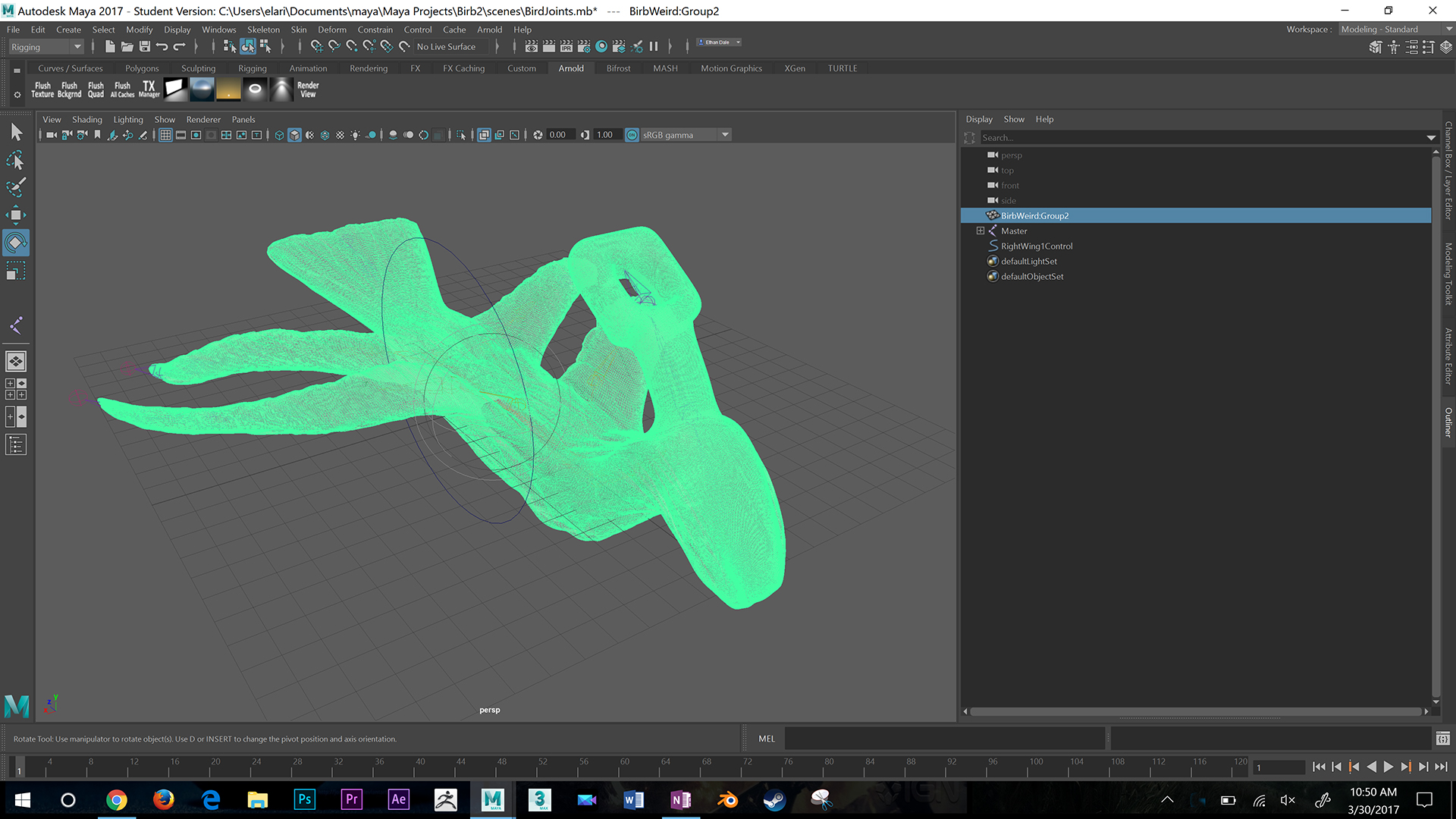Open TX Manager from Arnold shelf
1456x819 pixels.
149,89
